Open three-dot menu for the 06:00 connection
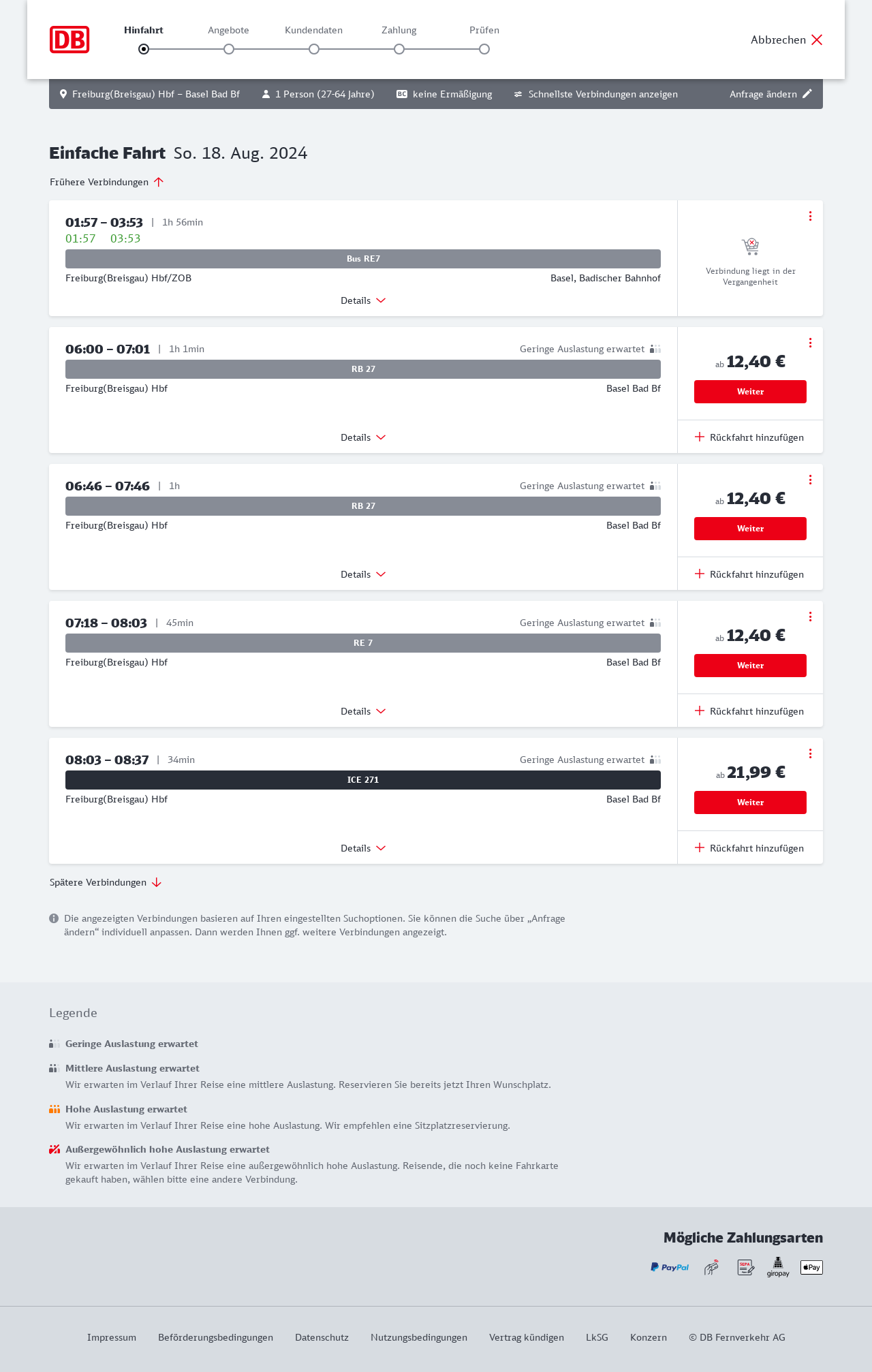Viewport: 872px width, 1372px height. [x=810, y=343]
